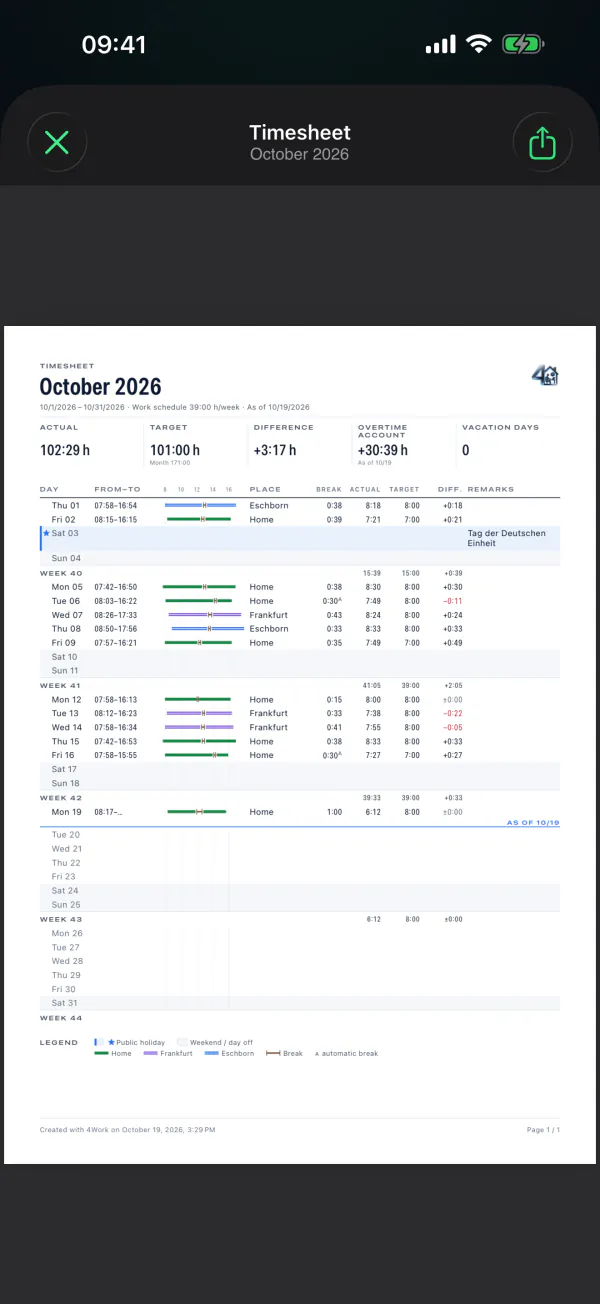
Task: Tap the Overtime Account +30:39 h value
Action: [x=383, y=450]
